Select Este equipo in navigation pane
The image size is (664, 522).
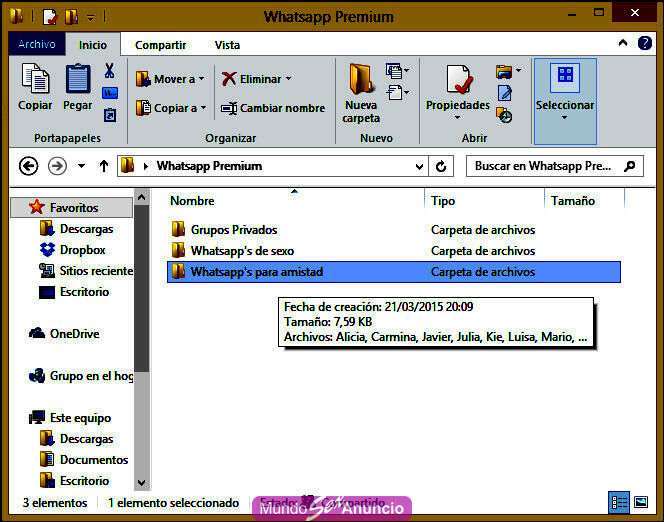(x=70, y=417)
